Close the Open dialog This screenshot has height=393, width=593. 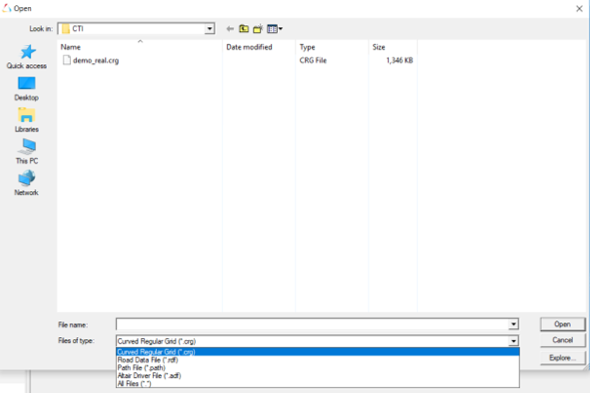click(579, 8)
